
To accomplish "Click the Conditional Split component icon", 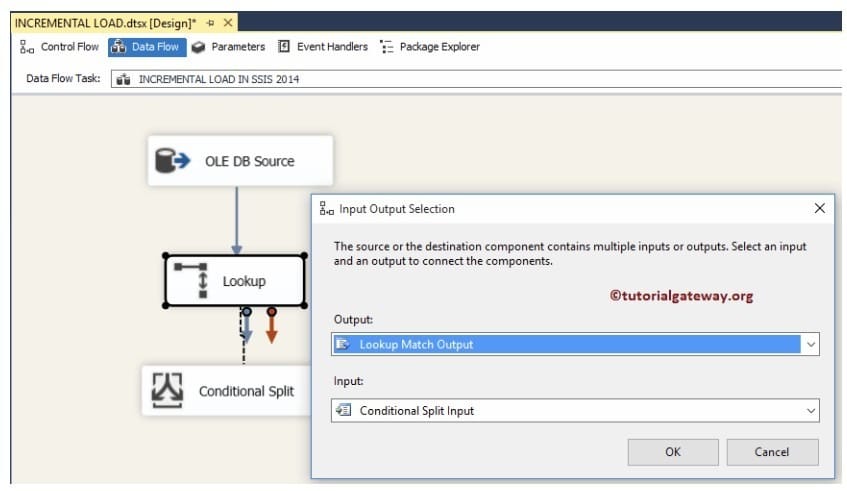I will pos(167,391).
